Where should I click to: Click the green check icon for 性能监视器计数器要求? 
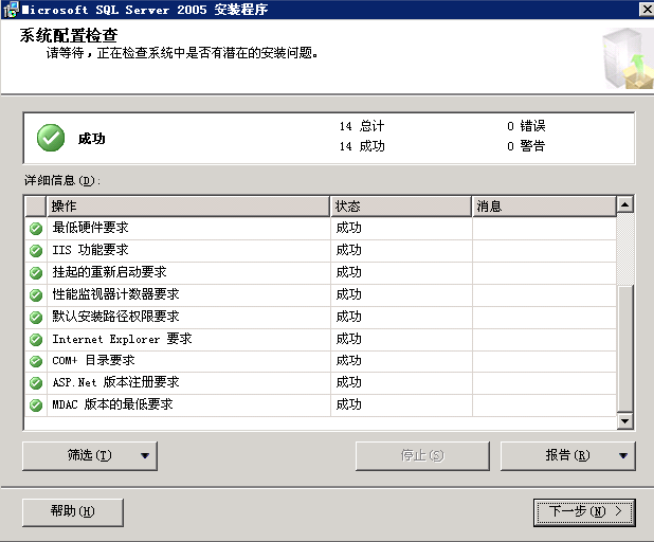(x=36, y=295)
